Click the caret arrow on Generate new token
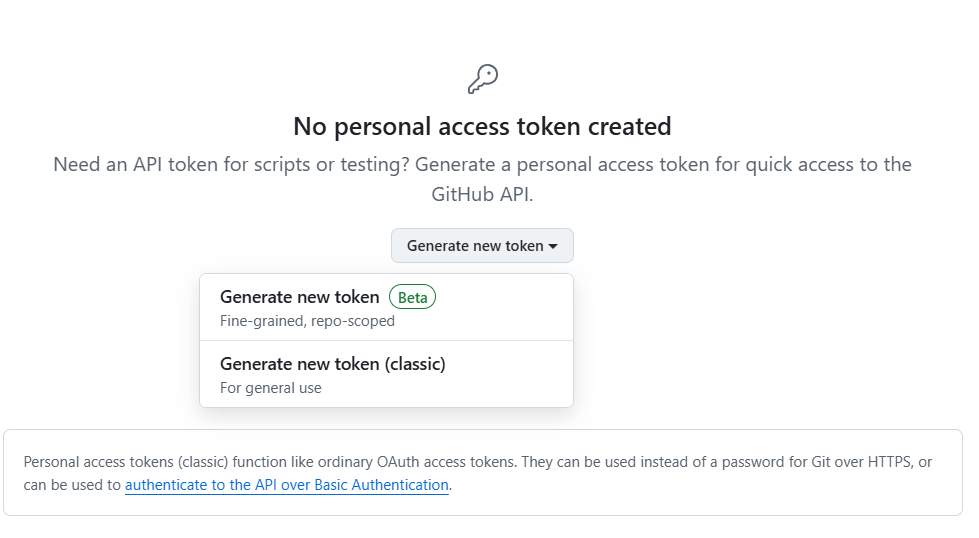This screenshot has height=538, width=979. coord(553,246)
